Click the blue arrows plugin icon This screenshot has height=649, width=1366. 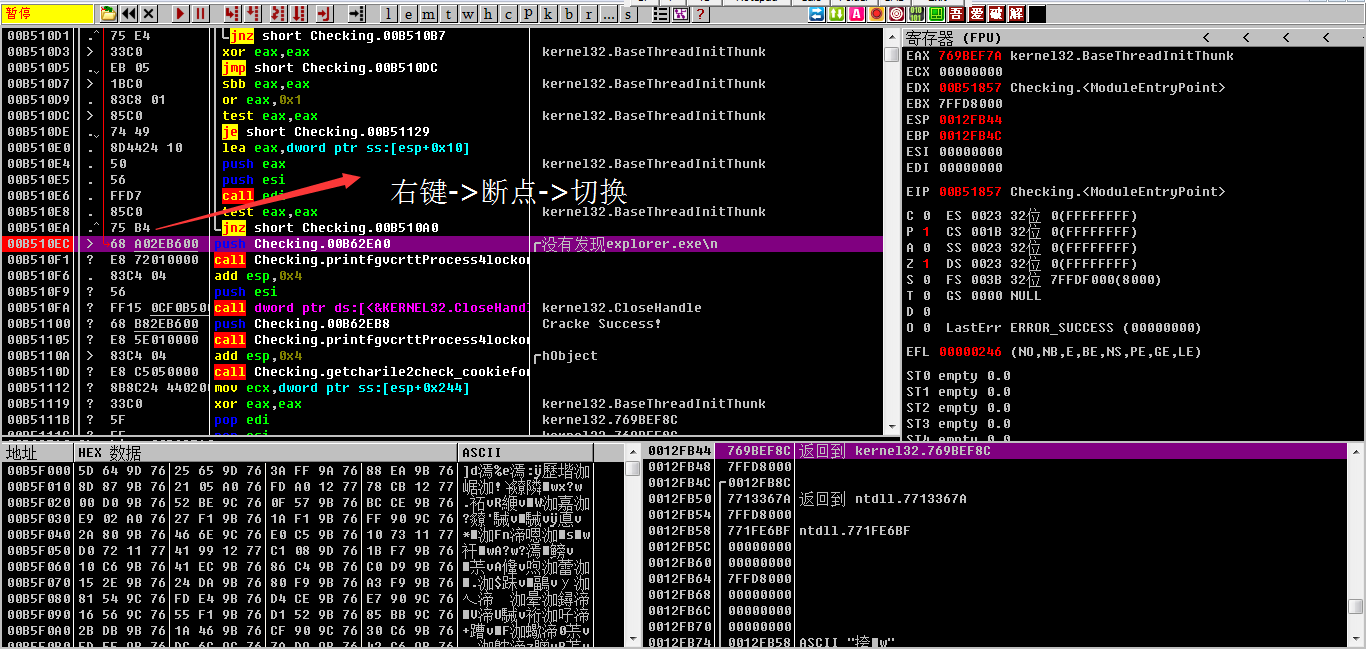(x=816, y=14)
